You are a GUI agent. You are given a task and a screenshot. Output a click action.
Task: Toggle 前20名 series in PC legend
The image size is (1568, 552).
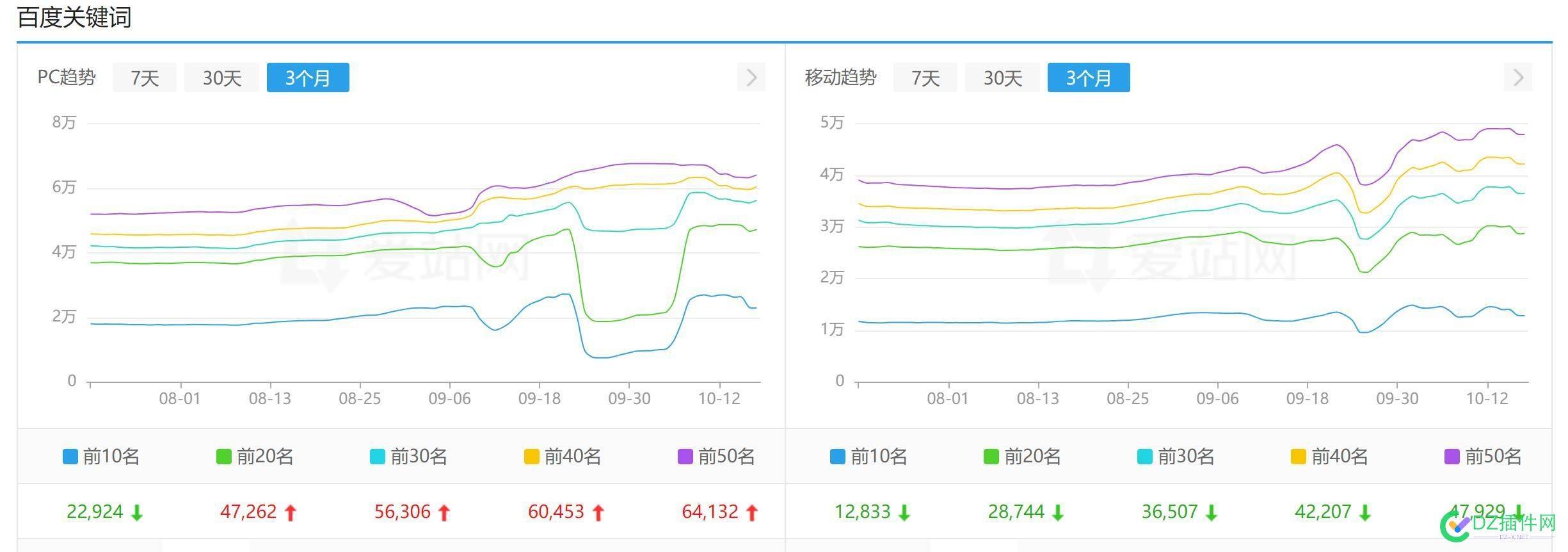click(x=255, y=457)
